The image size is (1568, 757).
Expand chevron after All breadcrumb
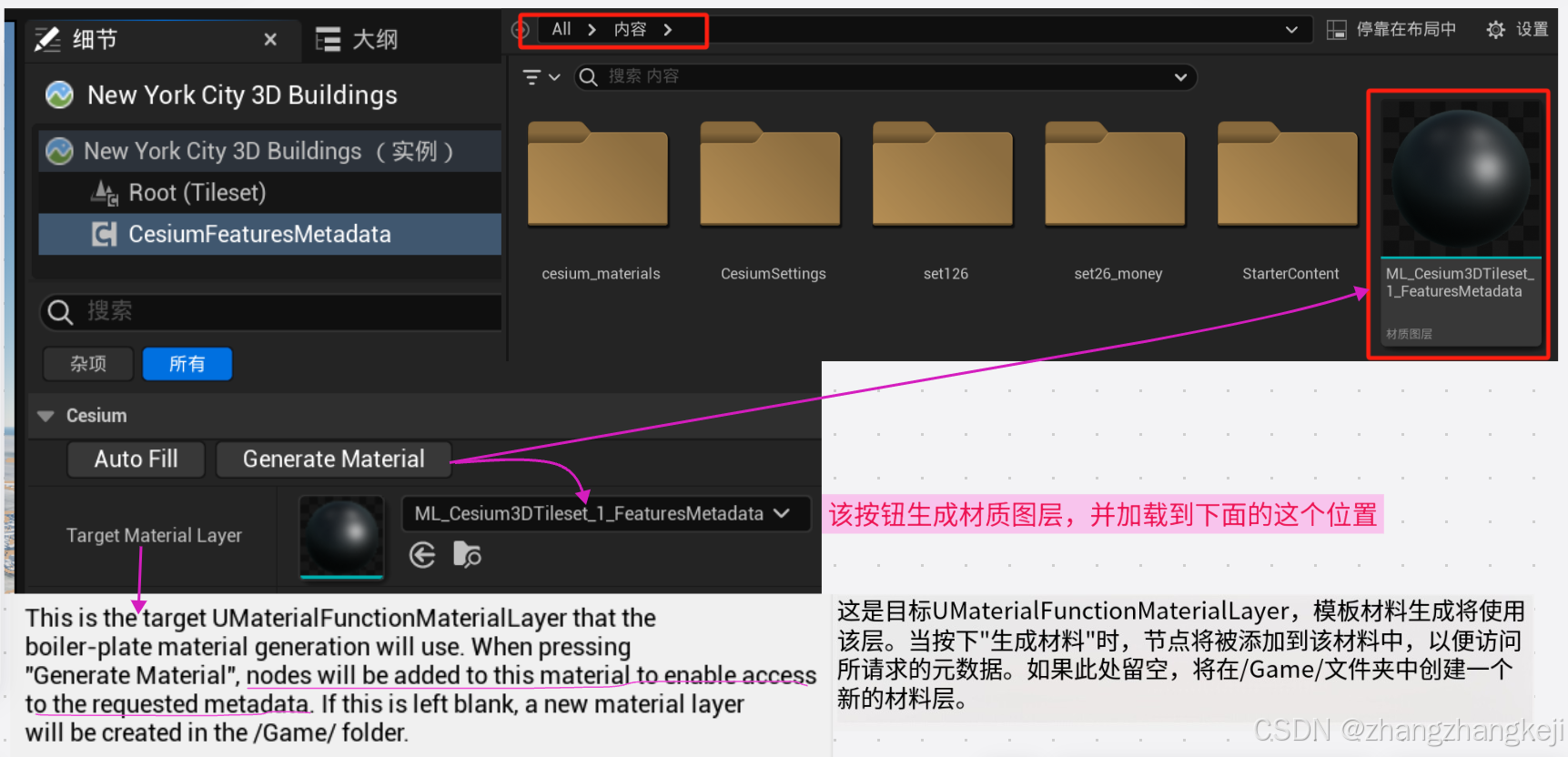coord(592,29)
